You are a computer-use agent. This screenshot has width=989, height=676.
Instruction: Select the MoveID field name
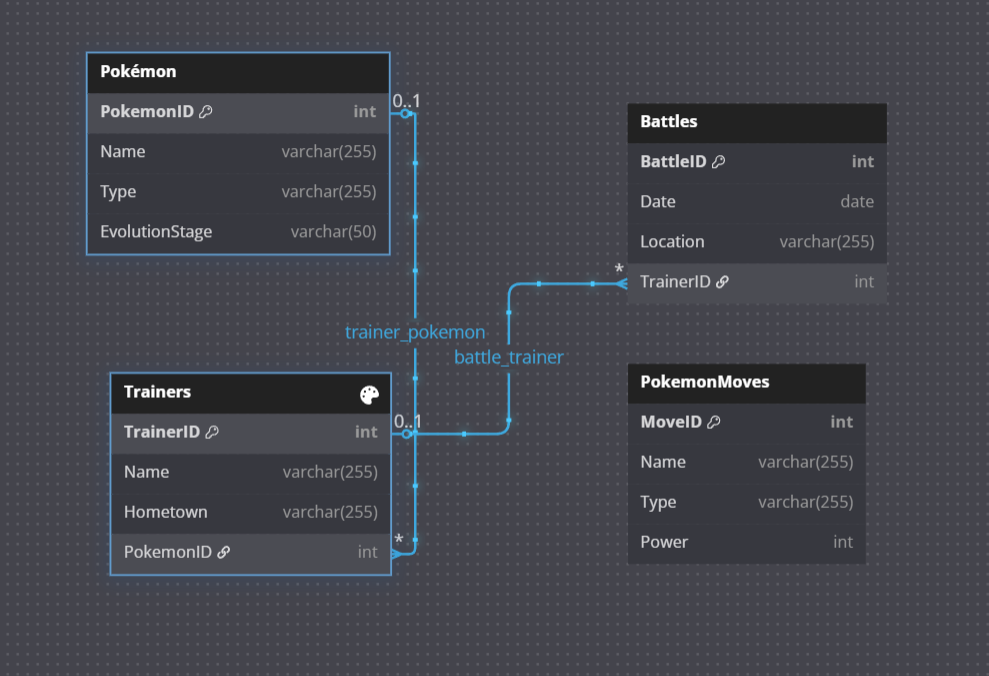[671, 422]
